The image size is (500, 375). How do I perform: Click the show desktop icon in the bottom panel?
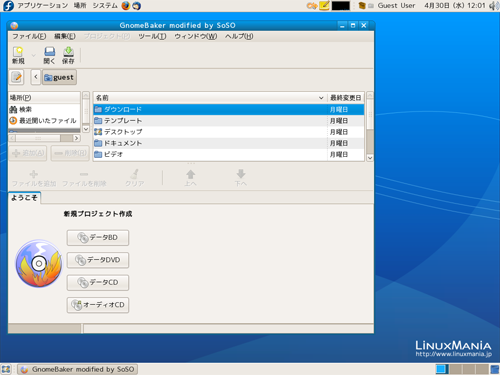(6, 369)
